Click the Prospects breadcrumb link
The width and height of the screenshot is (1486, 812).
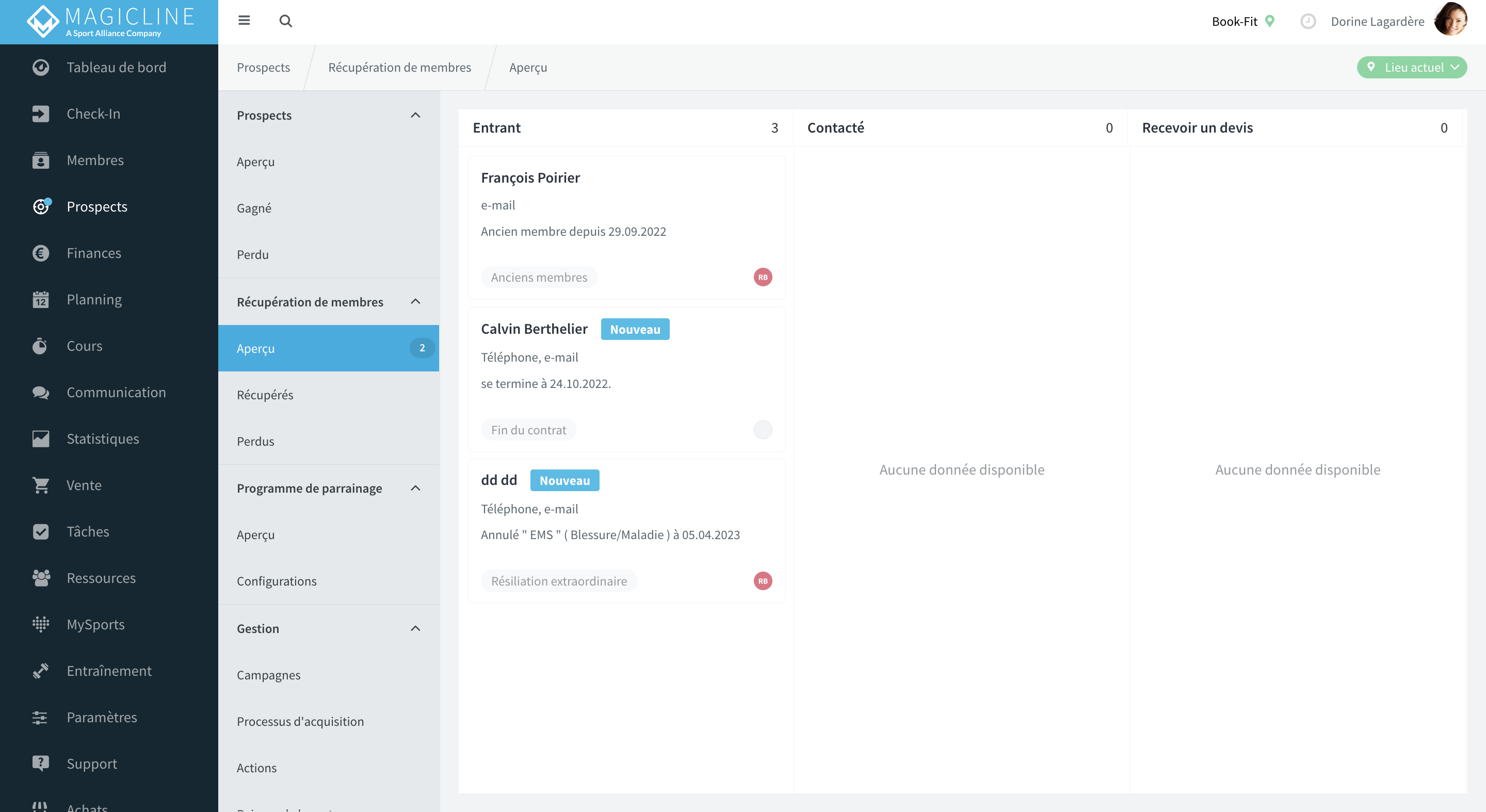263,67
